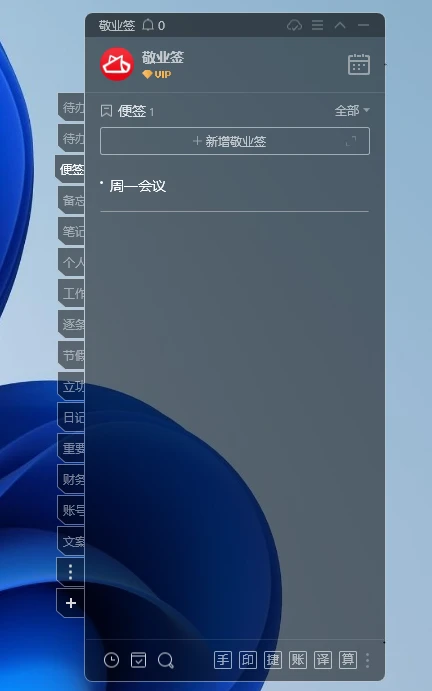Open the search magnifier icon

click(166, 661)
